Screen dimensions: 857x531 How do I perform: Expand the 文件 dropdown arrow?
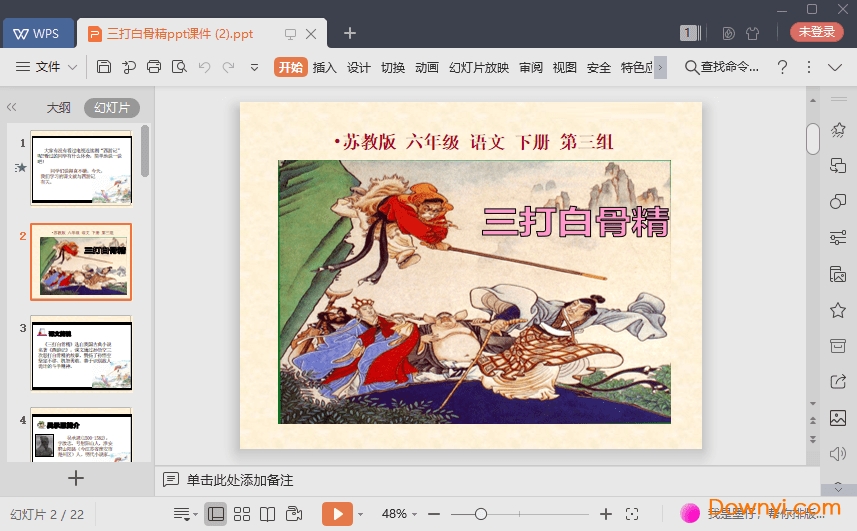tap(72, 67)
